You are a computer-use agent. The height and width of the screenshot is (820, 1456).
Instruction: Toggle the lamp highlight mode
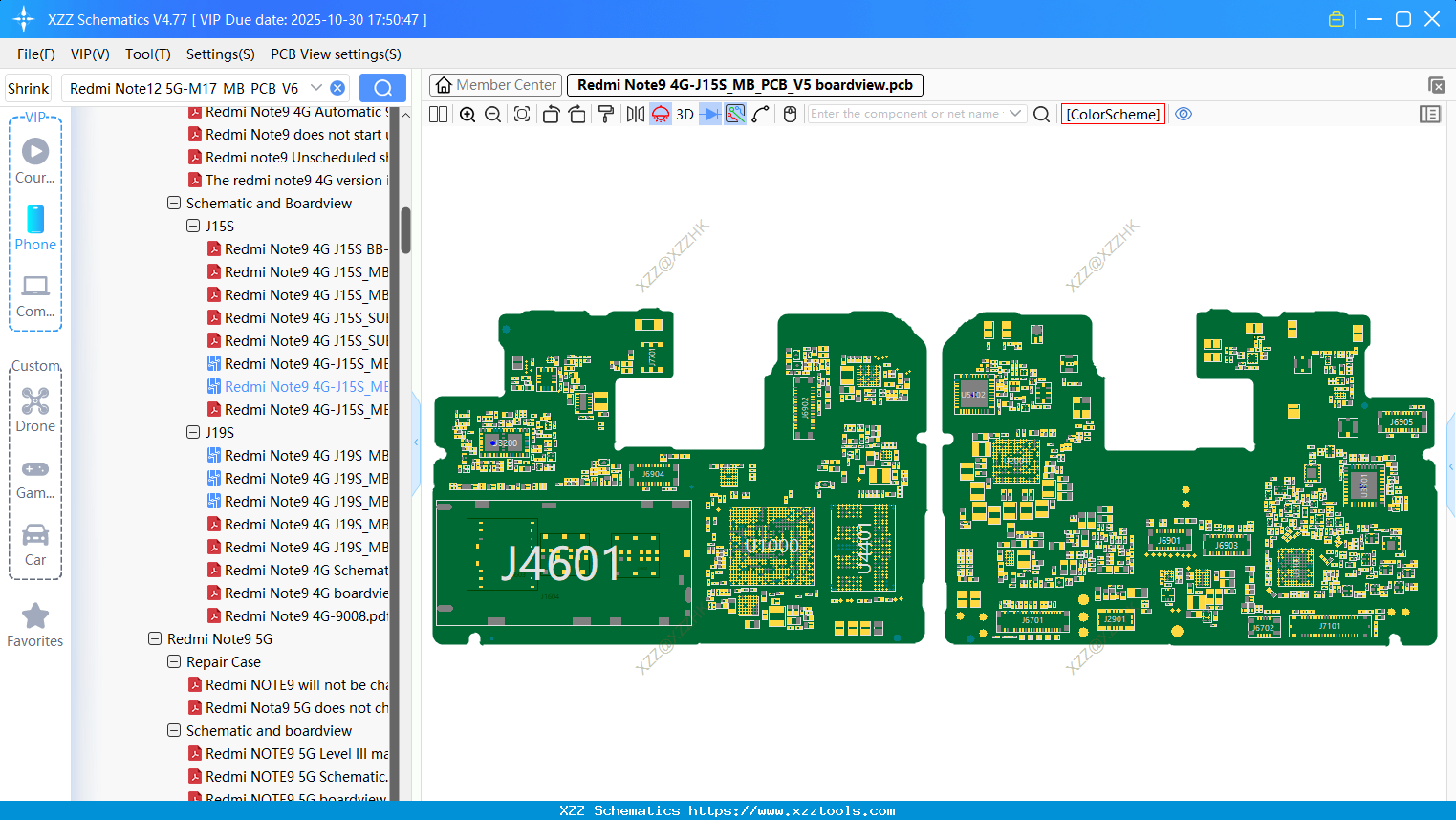coord(660,114)
